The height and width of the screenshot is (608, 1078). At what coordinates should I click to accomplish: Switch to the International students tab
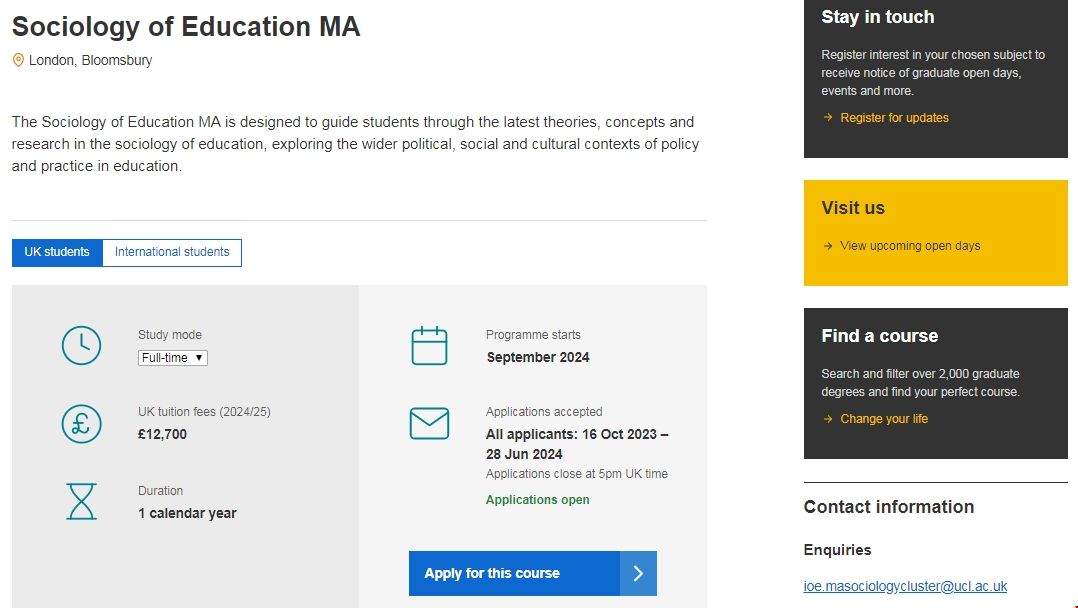click(172, 252)
